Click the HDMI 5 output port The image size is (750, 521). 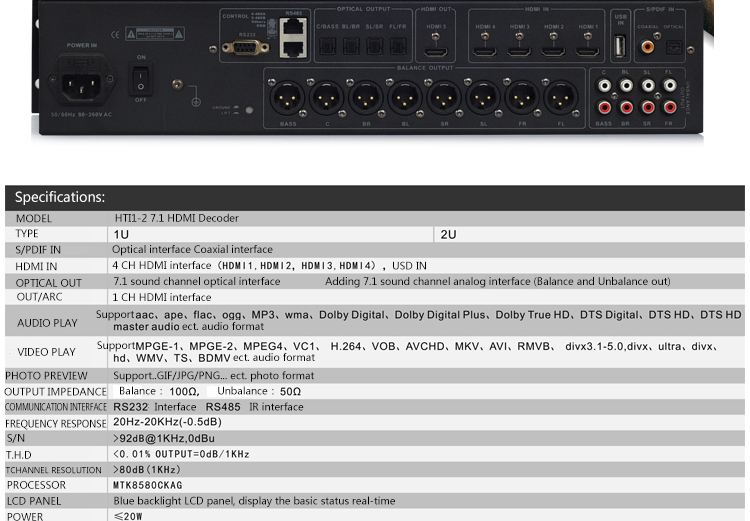coord(436,51)
